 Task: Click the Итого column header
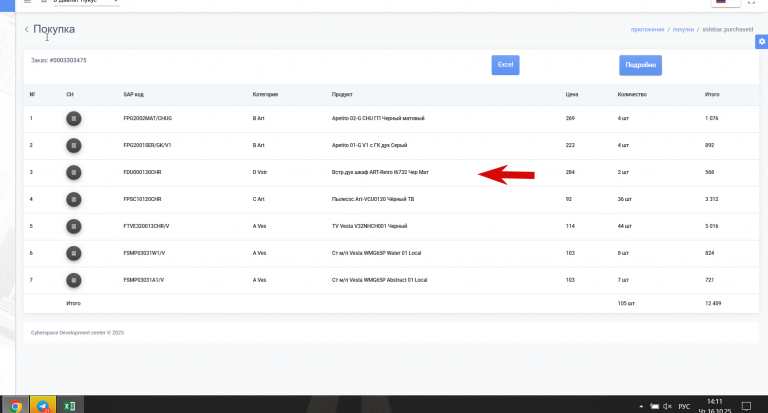pos(712,94)
